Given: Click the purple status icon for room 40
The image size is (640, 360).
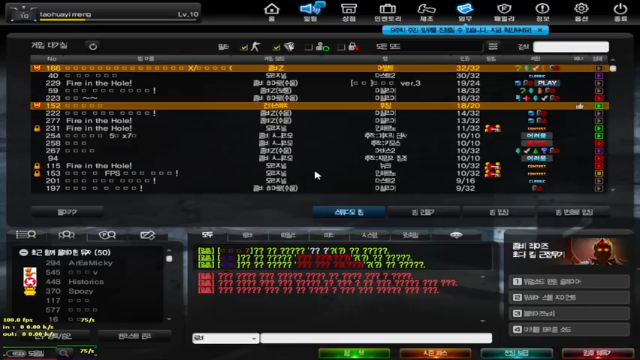Looking at the screenshot, I should (x=599, y=76).
